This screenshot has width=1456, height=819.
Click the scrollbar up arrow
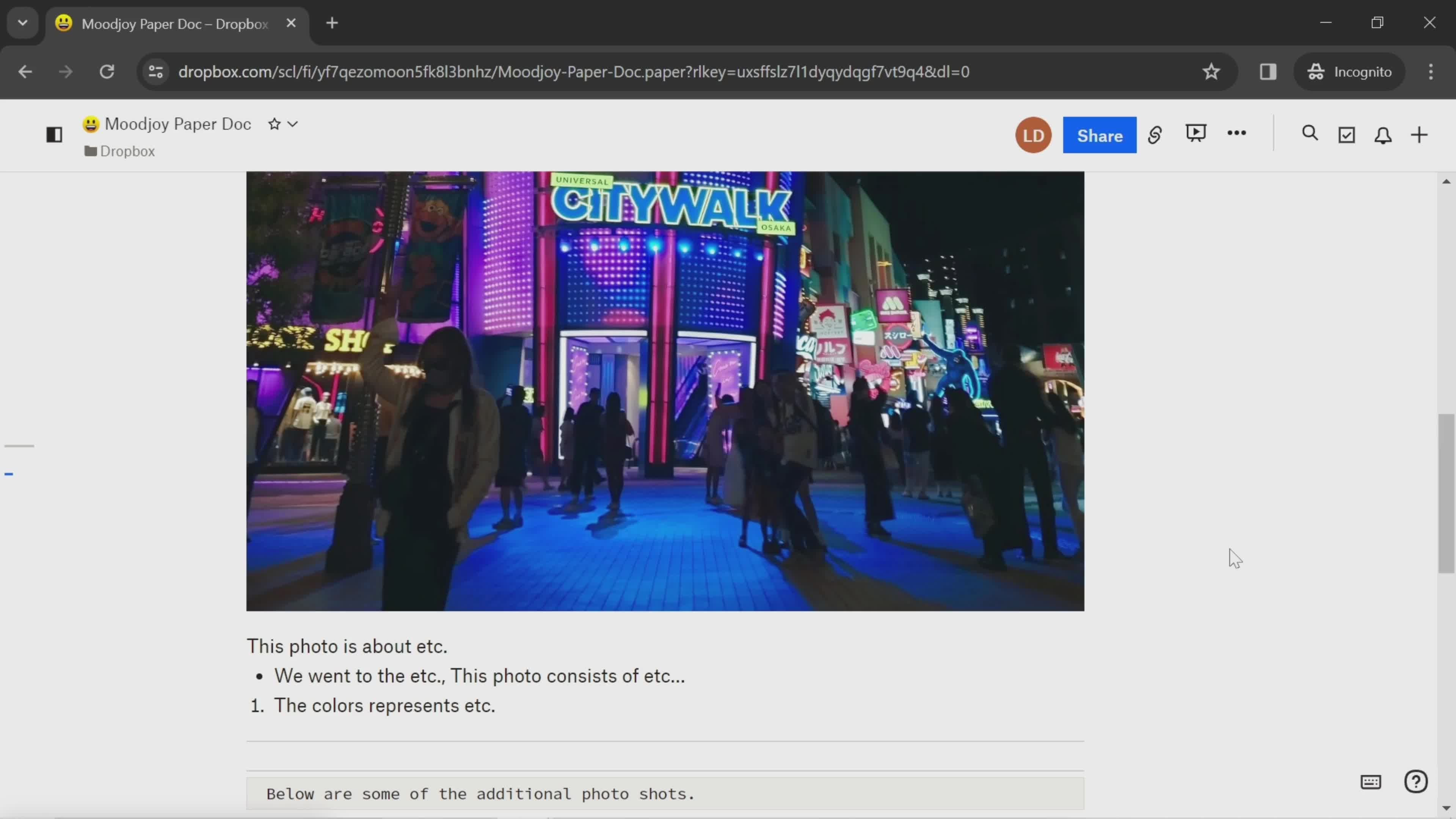1446,182
